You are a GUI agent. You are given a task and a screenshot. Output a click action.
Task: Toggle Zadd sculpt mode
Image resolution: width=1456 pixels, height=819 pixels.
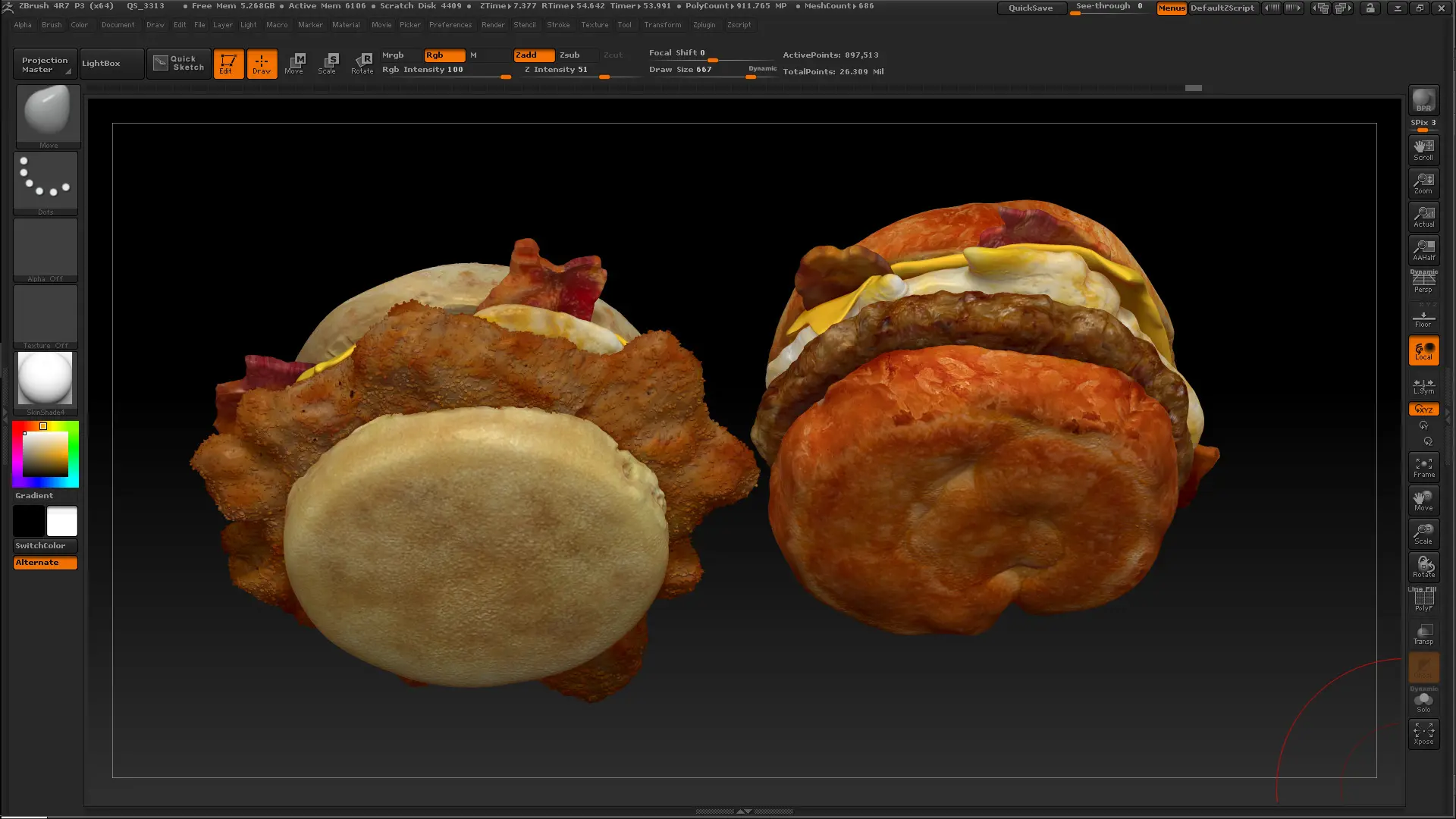coord(534,55)
